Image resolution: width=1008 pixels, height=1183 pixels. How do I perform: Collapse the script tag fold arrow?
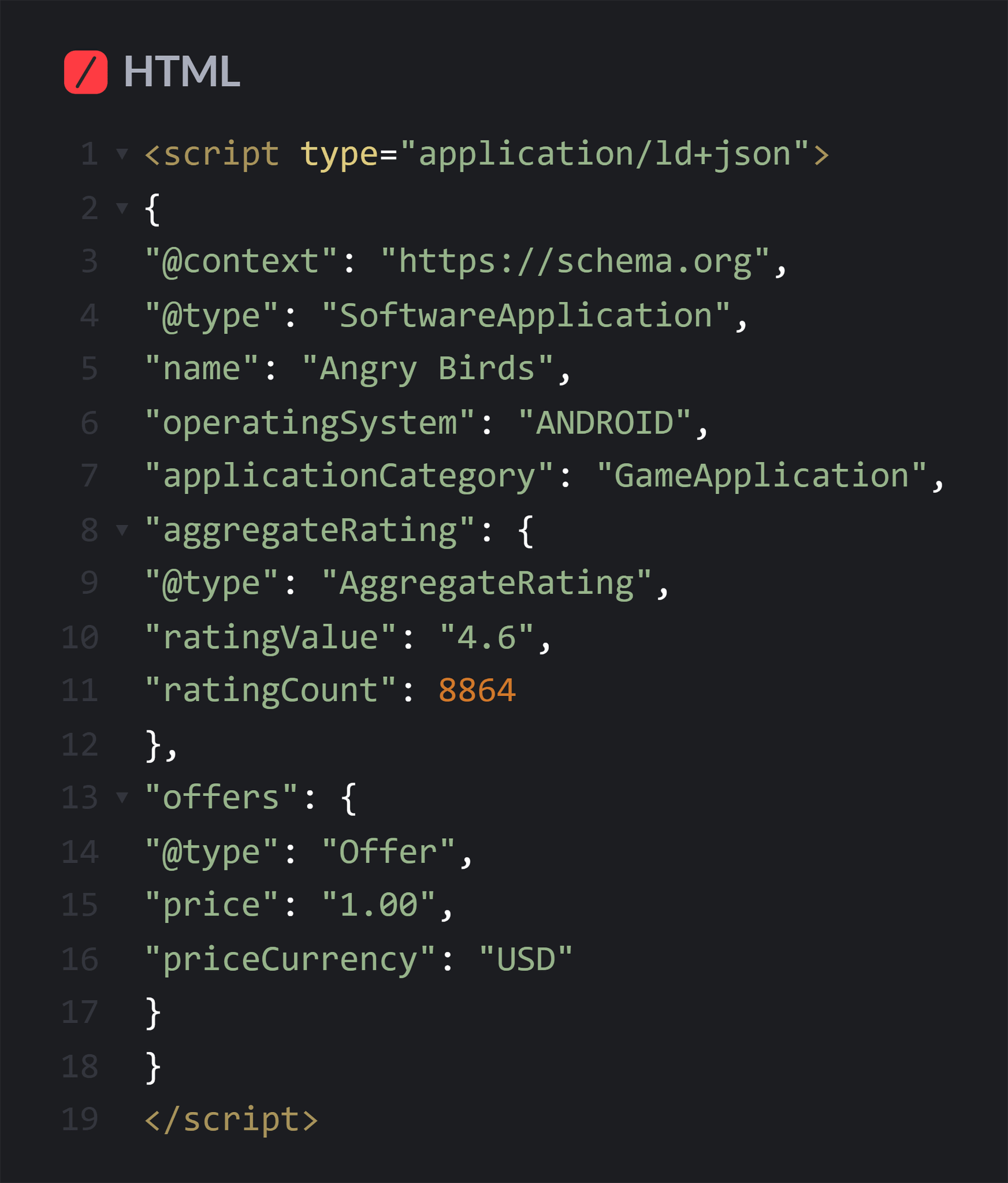(x=122, y=154)
